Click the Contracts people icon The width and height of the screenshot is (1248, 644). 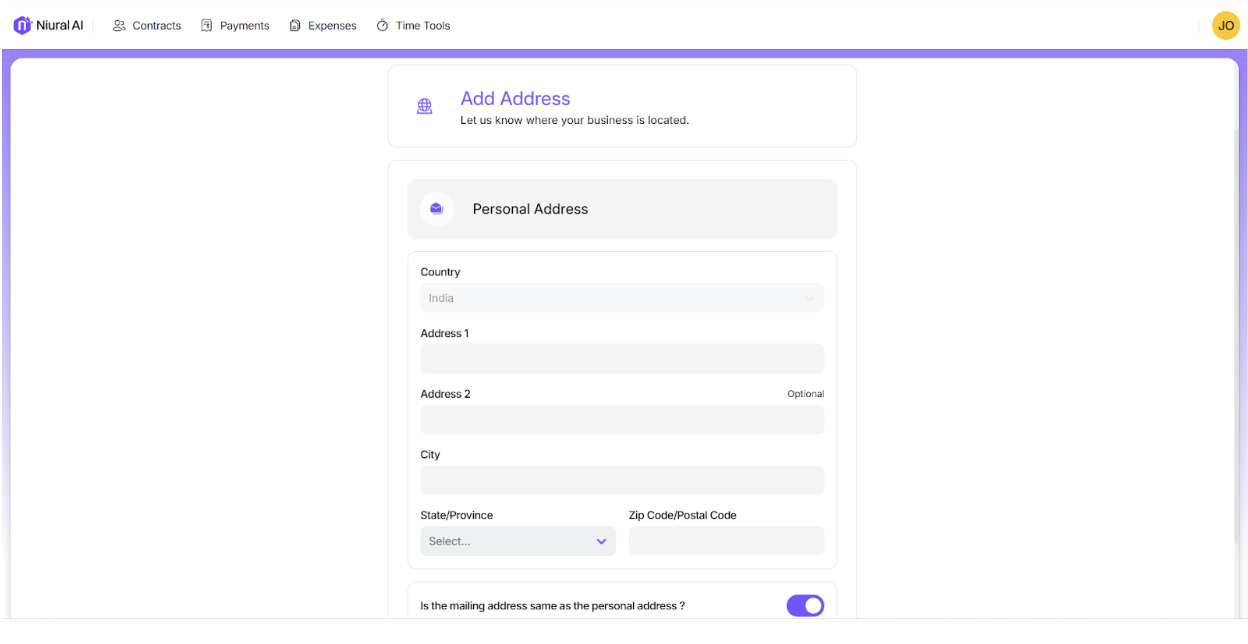(x=119, y=26)
